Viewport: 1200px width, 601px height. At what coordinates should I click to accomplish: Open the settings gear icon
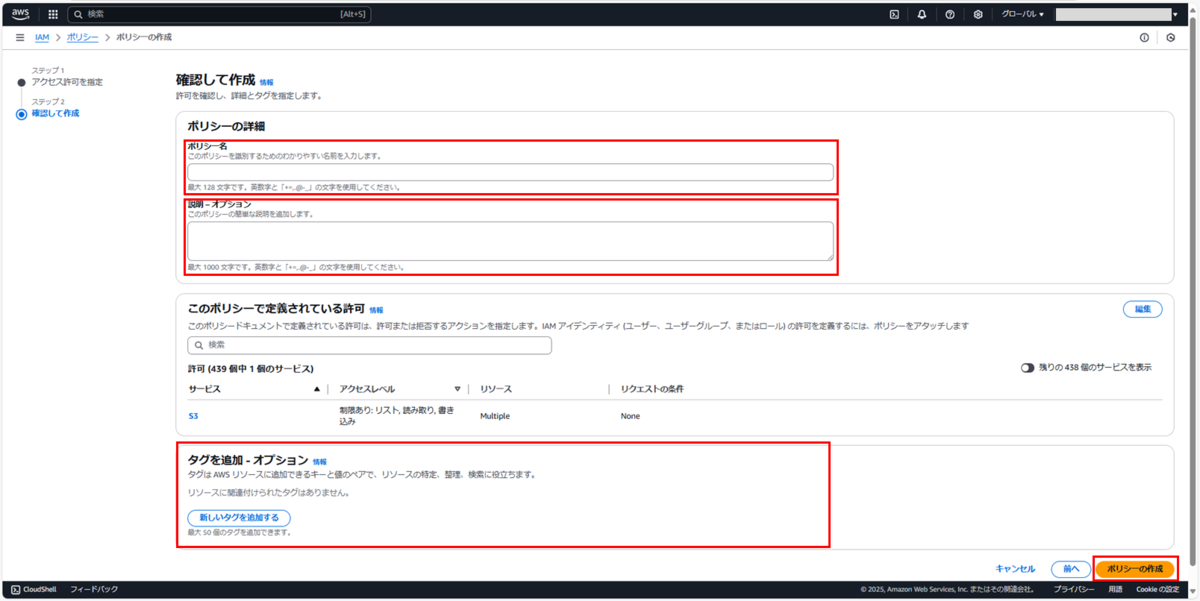tap(978, 15)
